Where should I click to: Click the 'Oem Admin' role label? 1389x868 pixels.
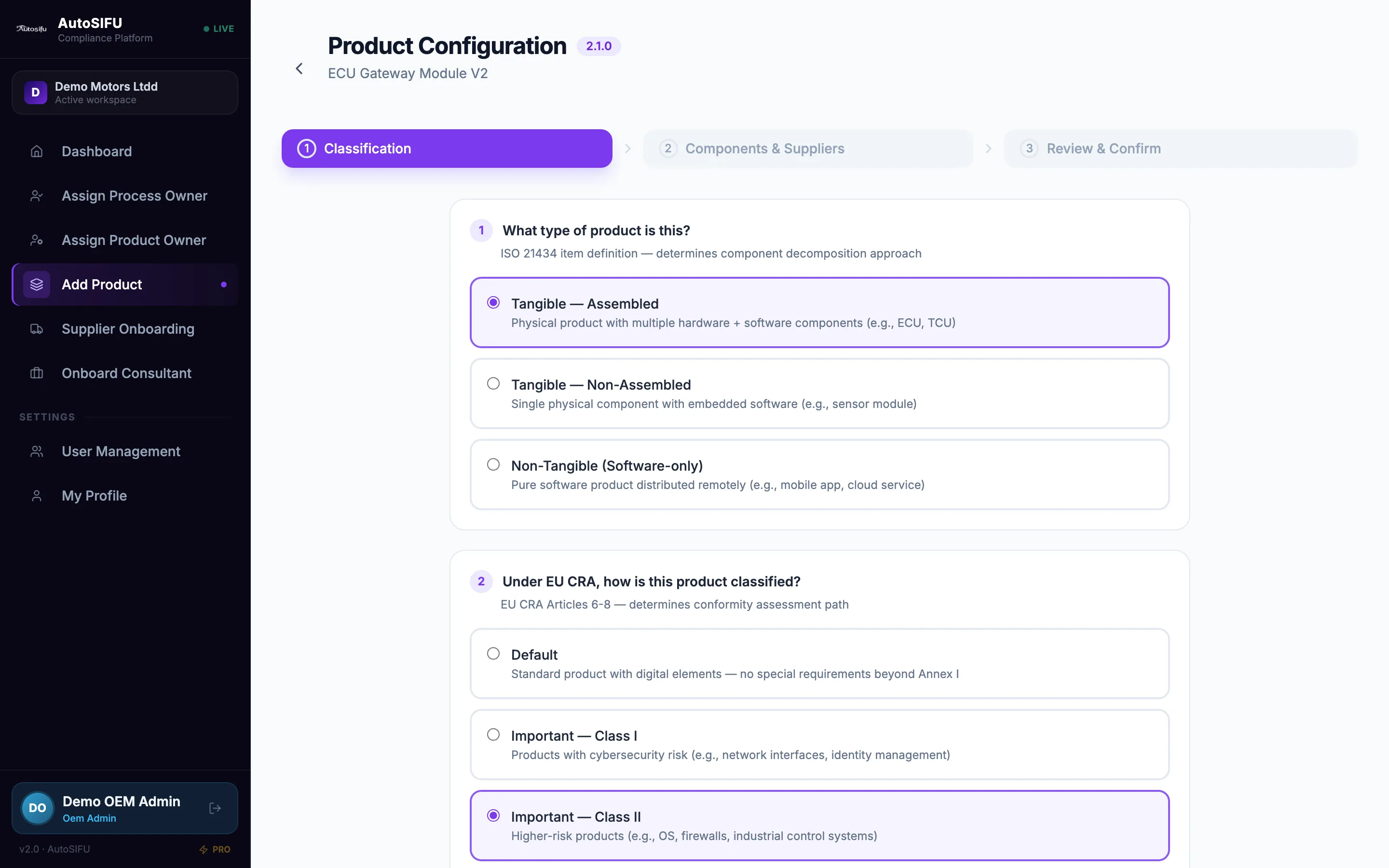(89, 818)
